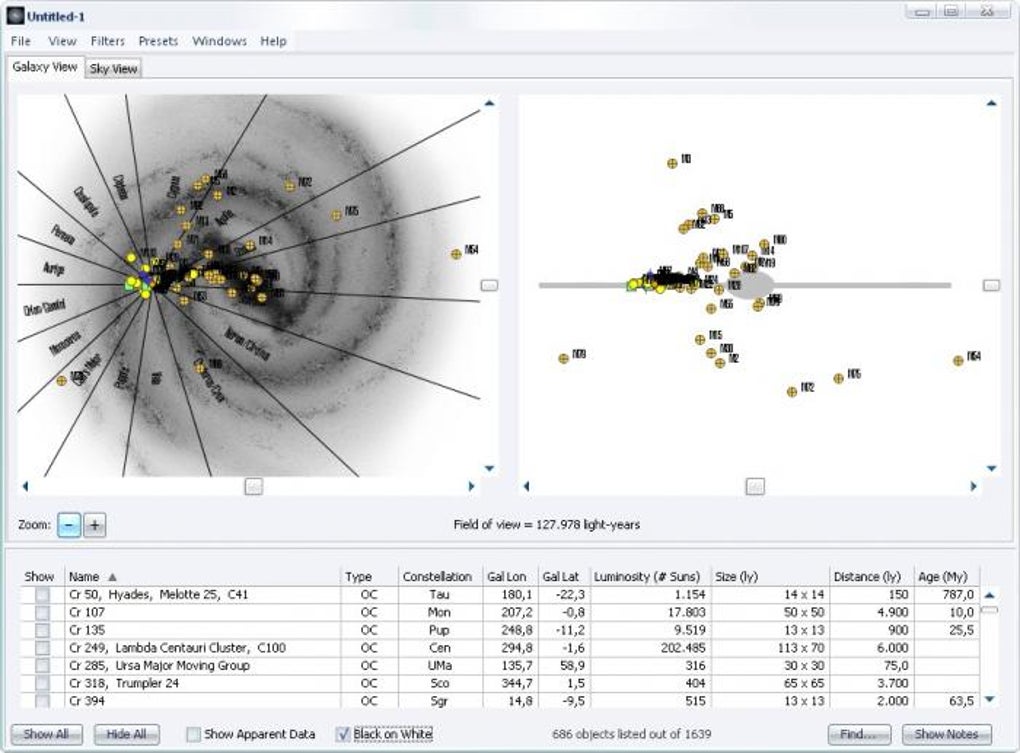Click the Show column header
The image size is (1020, 753).
(x=40, y=577)
